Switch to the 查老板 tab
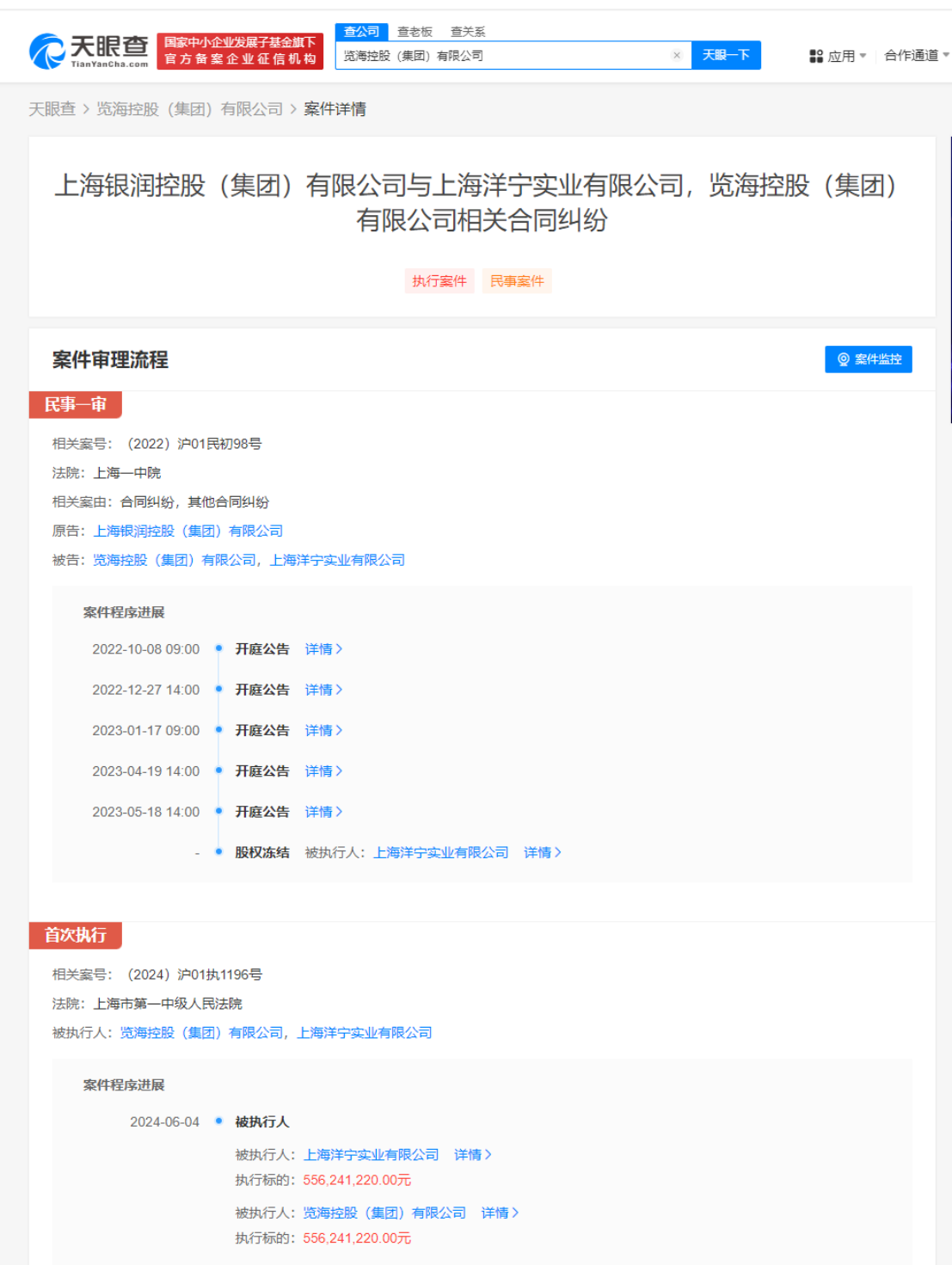 tap(413, 31)
